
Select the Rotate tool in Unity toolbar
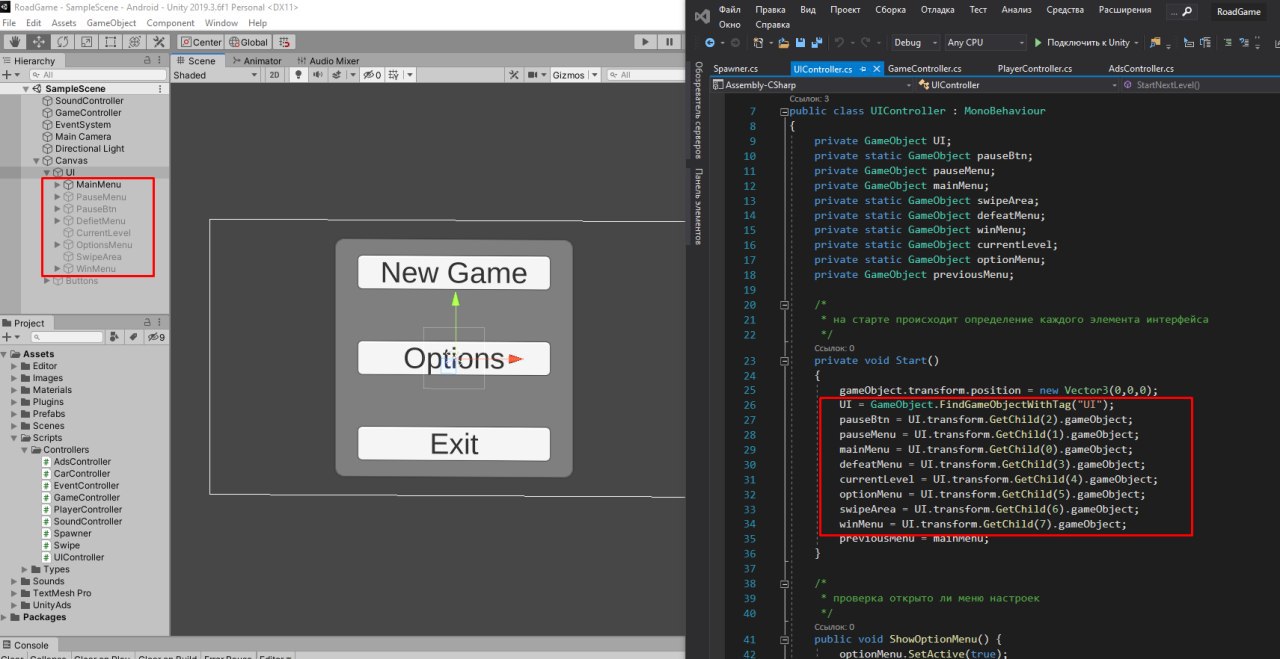[63, 42]
